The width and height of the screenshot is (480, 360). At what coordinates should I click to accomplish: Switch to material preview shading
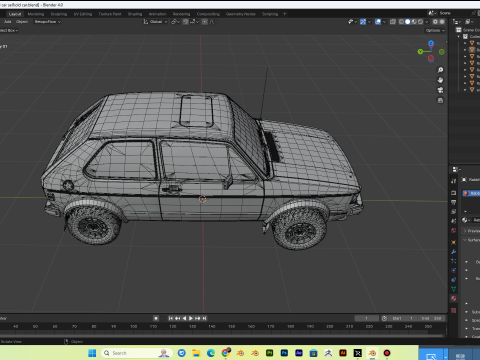click(x=414, y=22)
